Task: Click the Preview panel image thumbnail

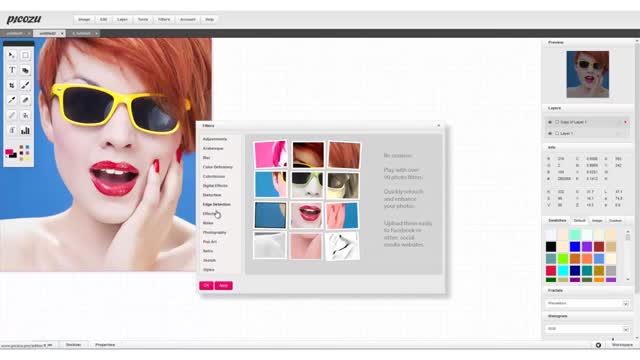Action: [x=588, y=74]
